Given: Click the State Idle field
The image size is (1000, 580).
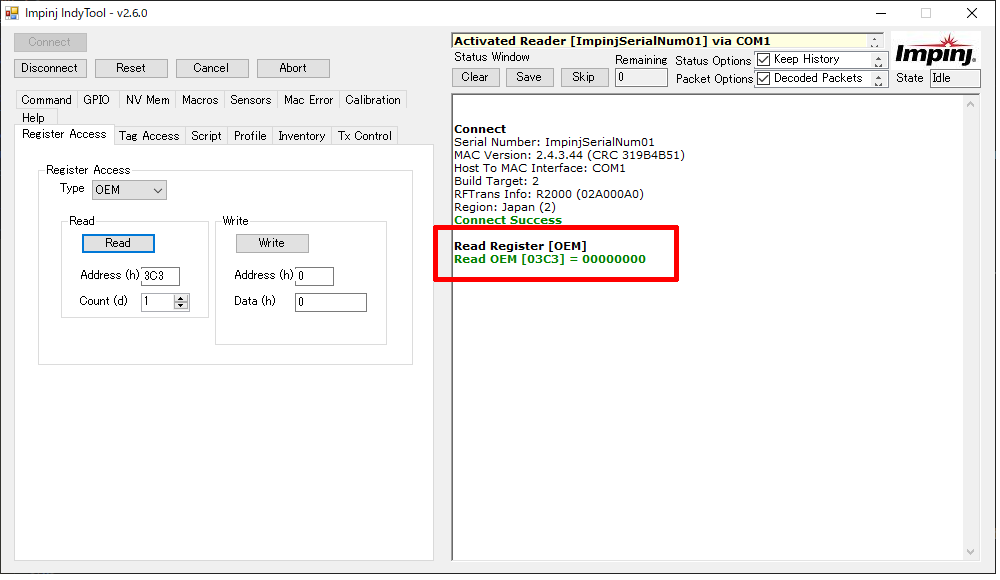Looking at the screenshot, I should tap(955, 78).
